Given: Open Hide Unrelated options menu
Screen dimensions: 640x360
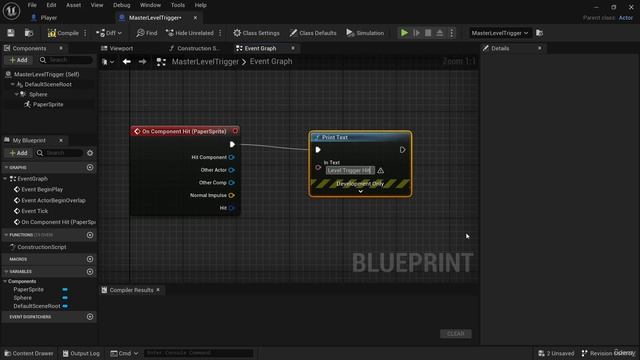Looking at the screenshot, I should (x=220, y=33).
